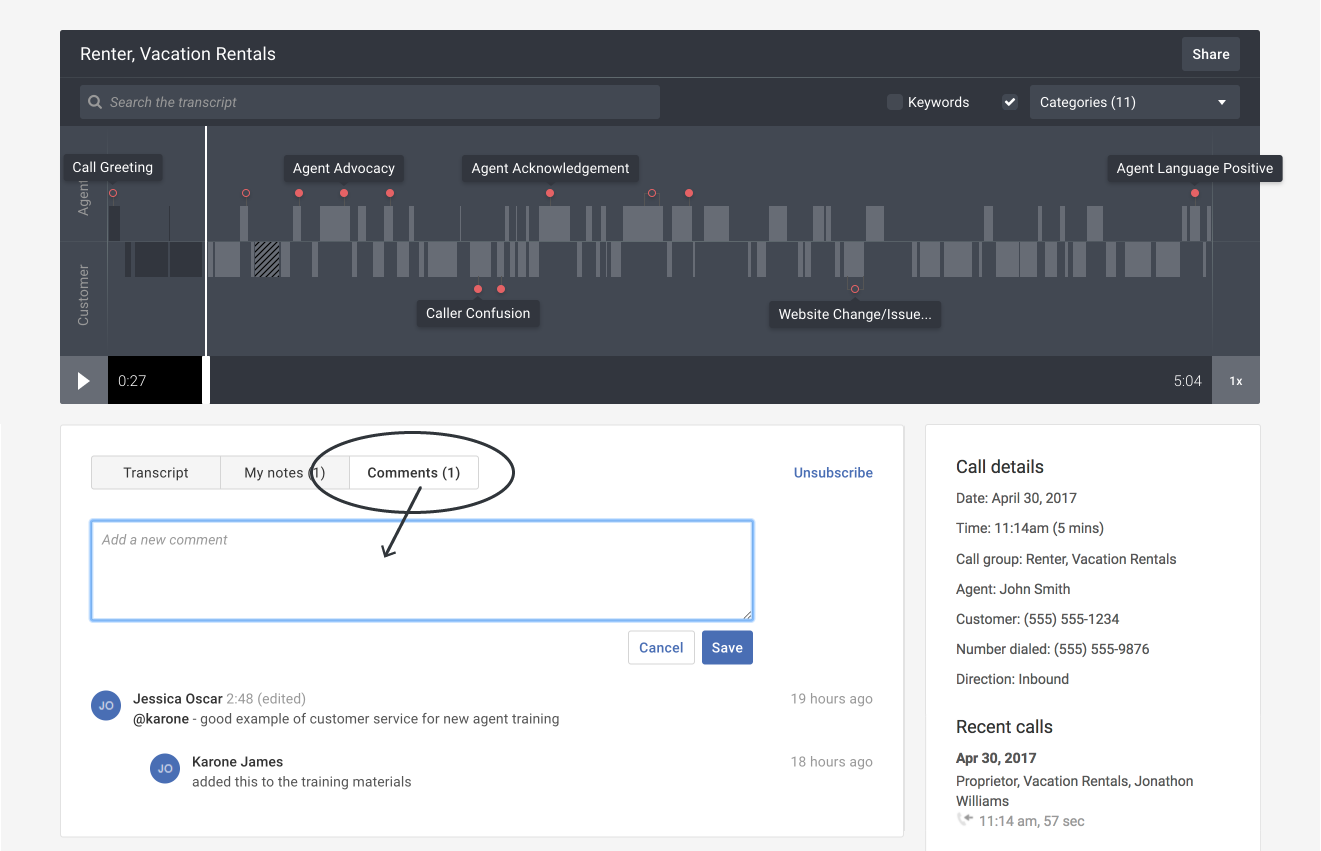Screen dimensions: 1321x851
Task: Select the Call Greeting timeline marker dot
Action: [113, 193]
